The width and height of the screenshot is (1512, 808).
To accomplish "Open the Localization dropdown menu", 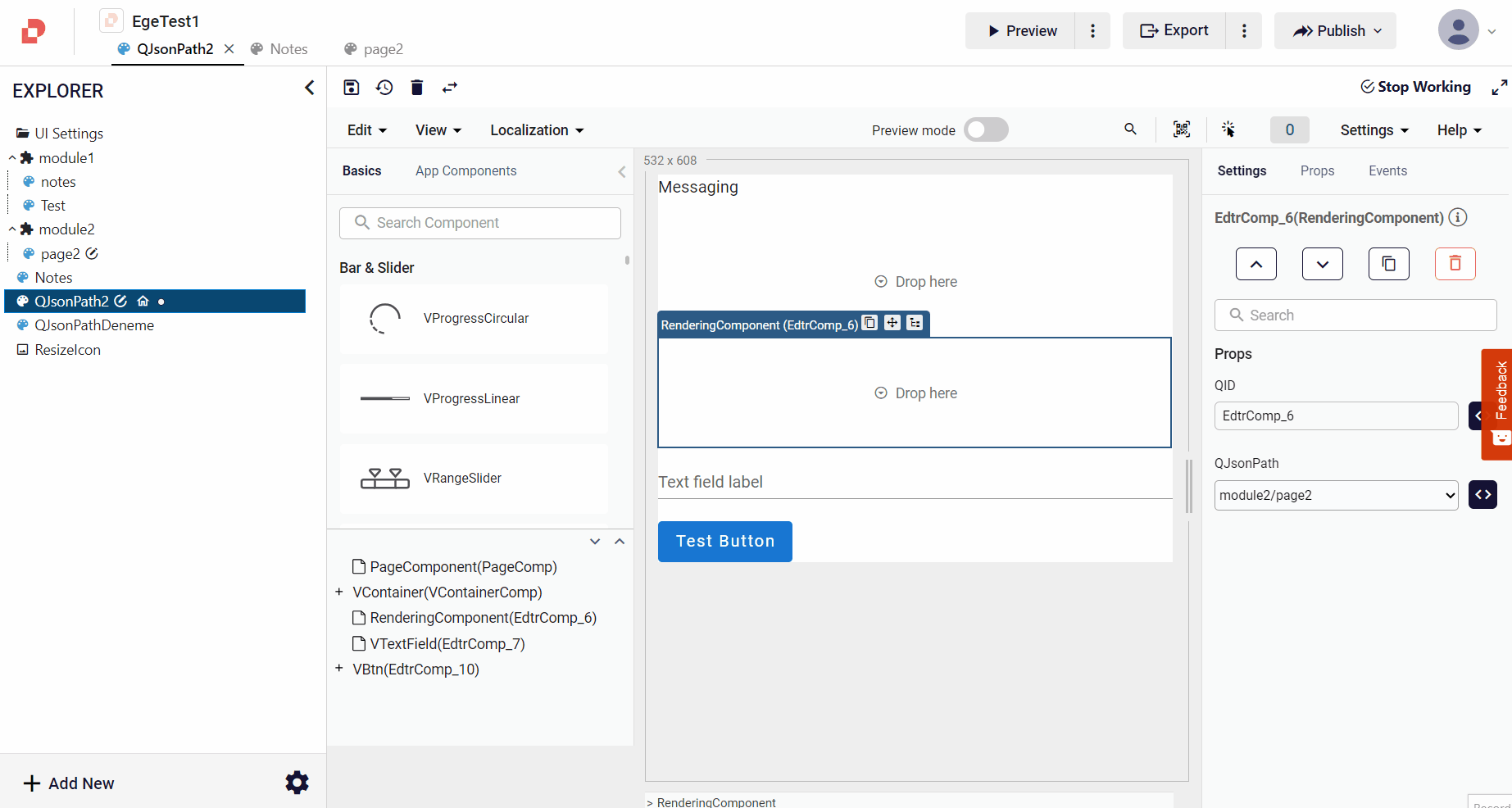I will point(537,130).
